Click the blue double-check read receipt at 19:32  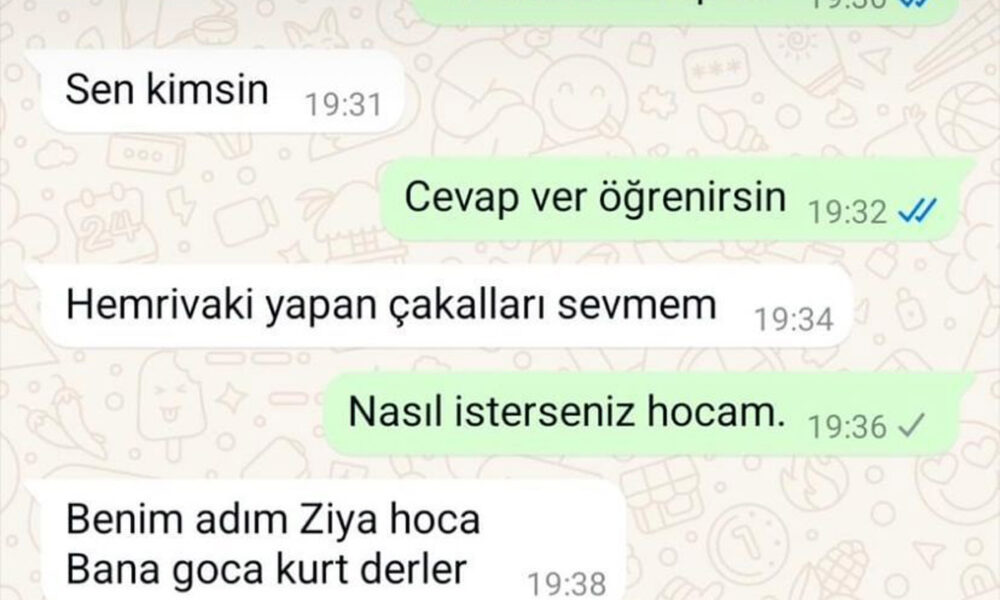click(917, 211)
